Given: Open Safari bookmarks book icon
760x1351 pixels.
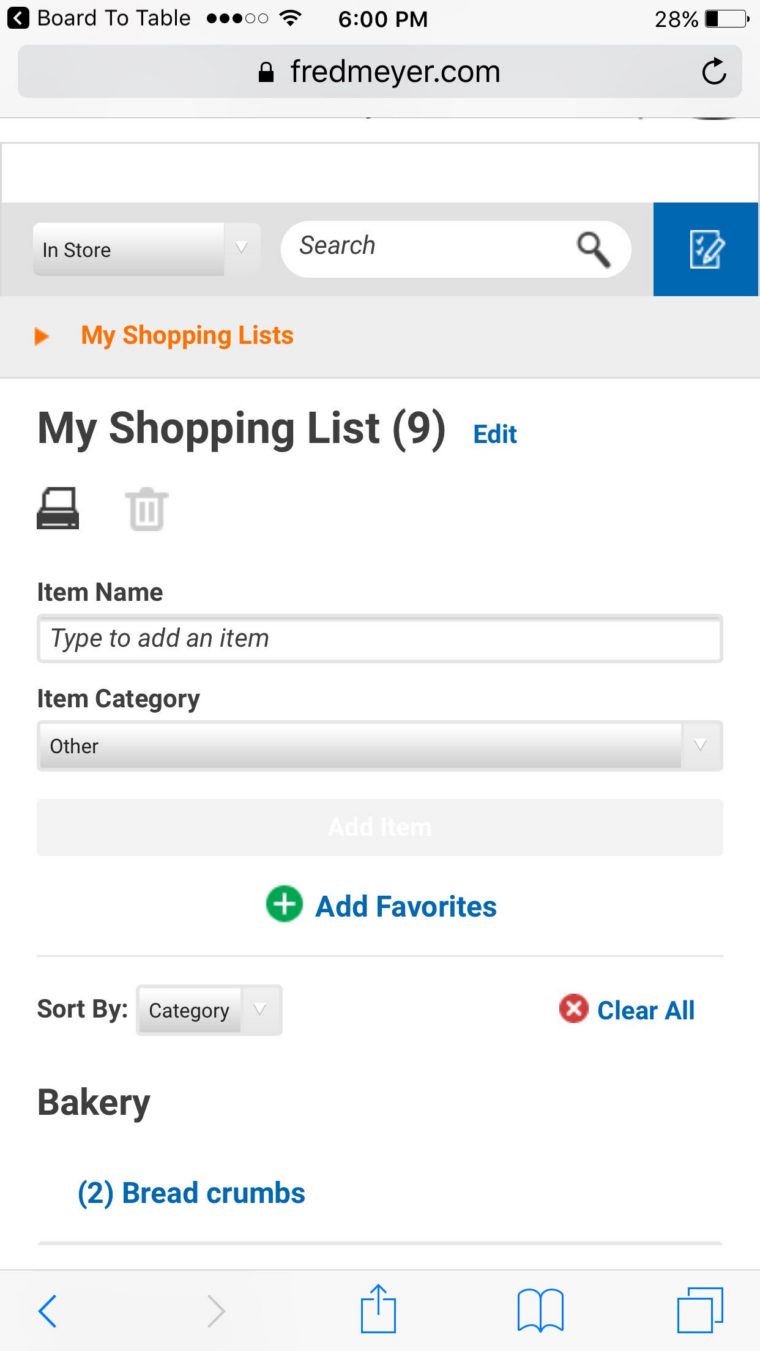Looking at the screenshot, I should click(x=540, y=1310).
